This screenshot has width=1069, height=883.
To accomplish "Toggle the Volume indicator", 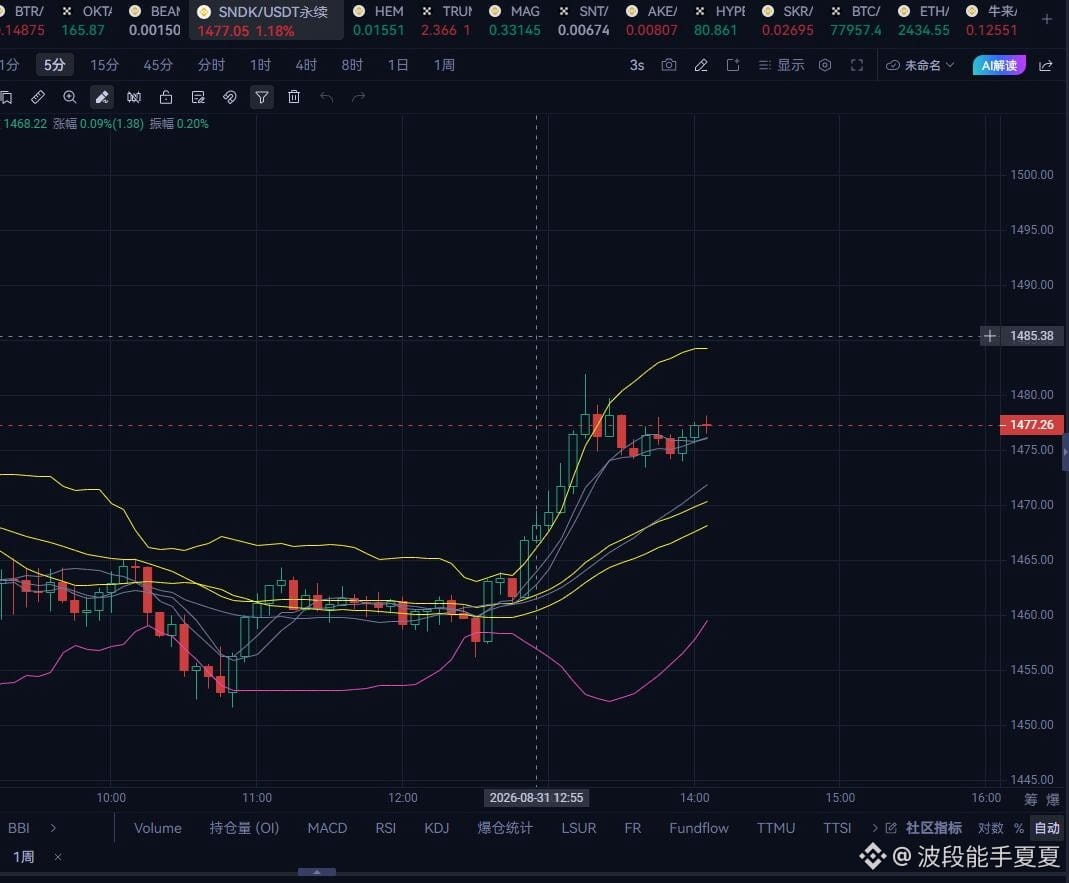I will coord(157,828).
